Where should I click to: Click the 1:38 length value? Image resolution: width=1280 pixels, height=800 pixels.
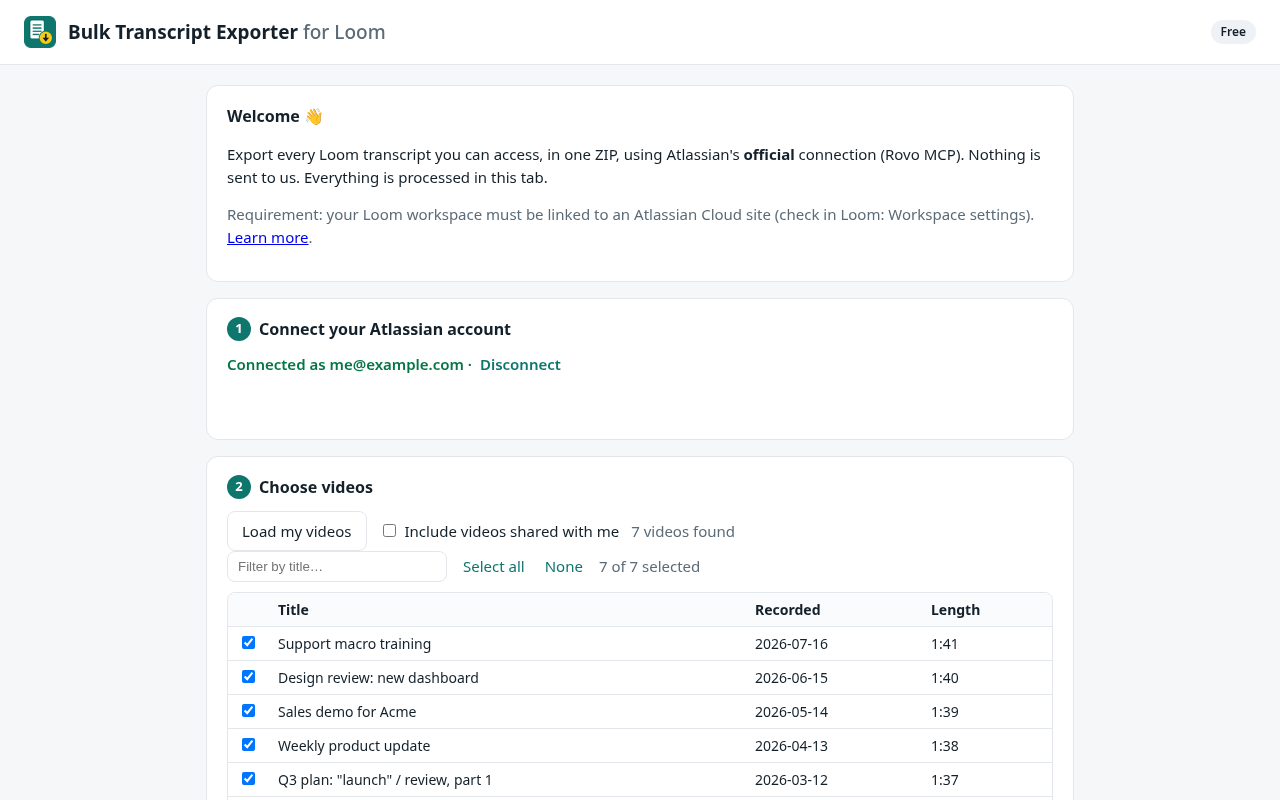[944, 746]
